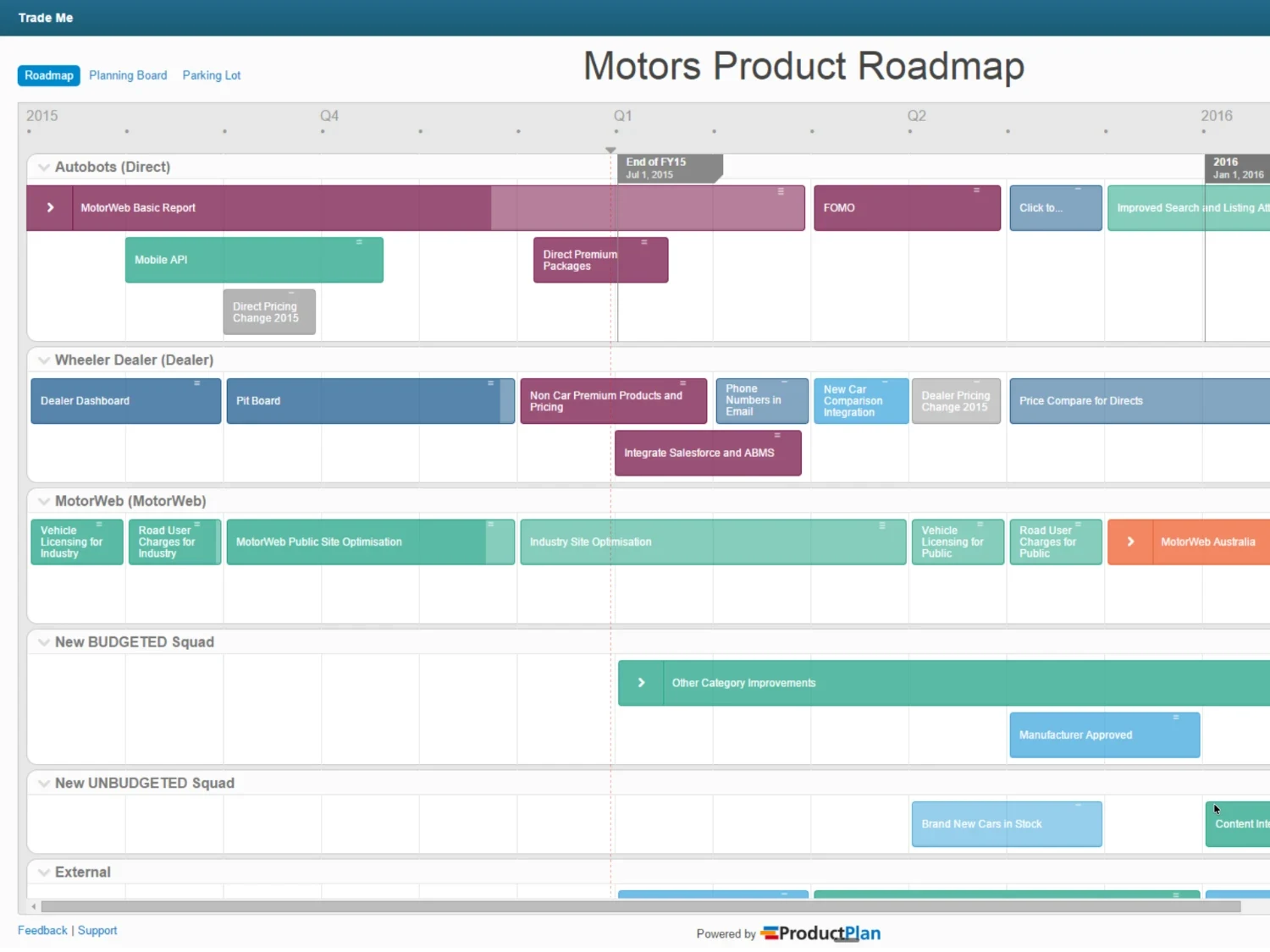
Task: Click the Manufacturer Approved handle icon
Action: click(x=1176, y=718)
